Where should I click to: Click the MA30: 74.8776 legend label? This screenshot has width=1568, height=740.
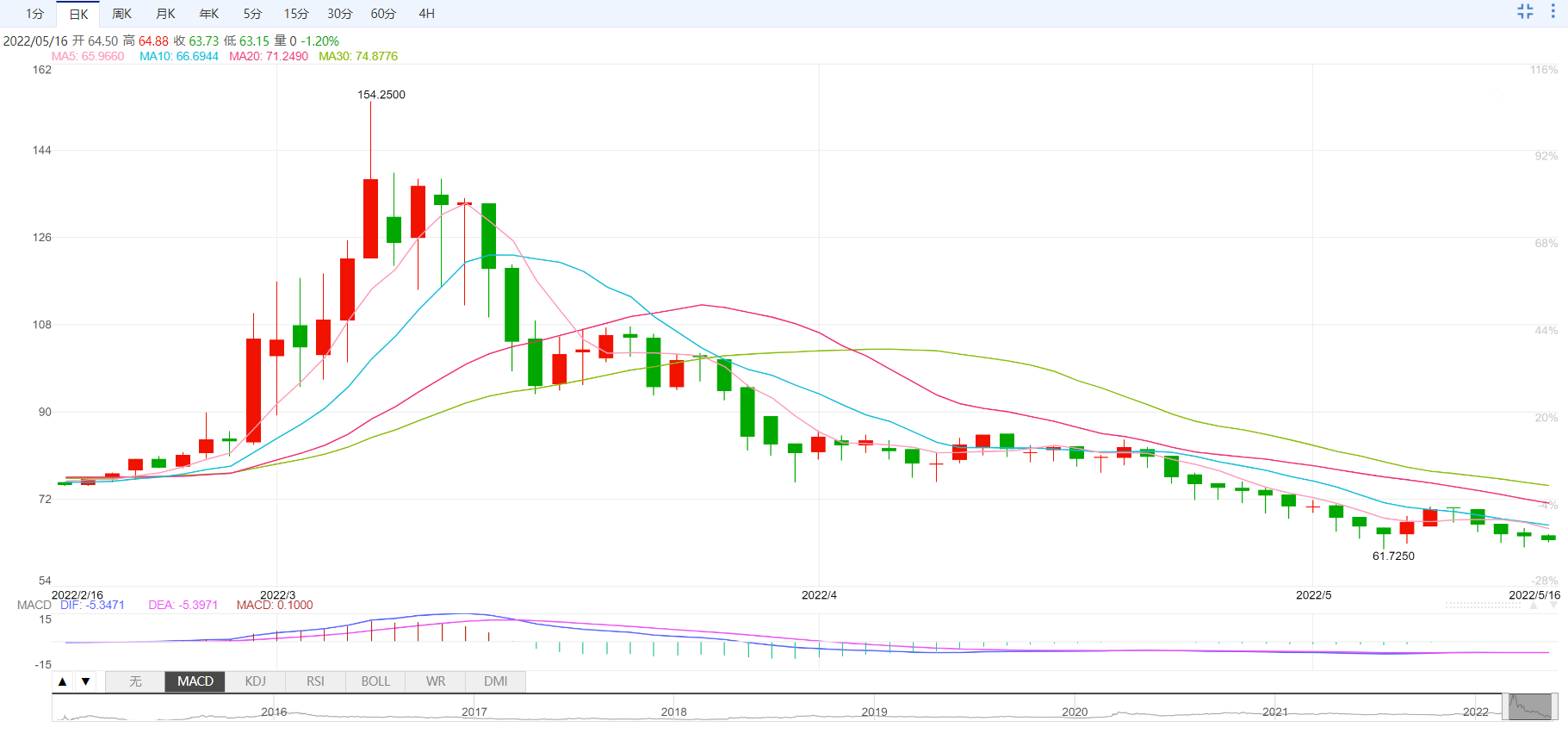coord(358,56)
